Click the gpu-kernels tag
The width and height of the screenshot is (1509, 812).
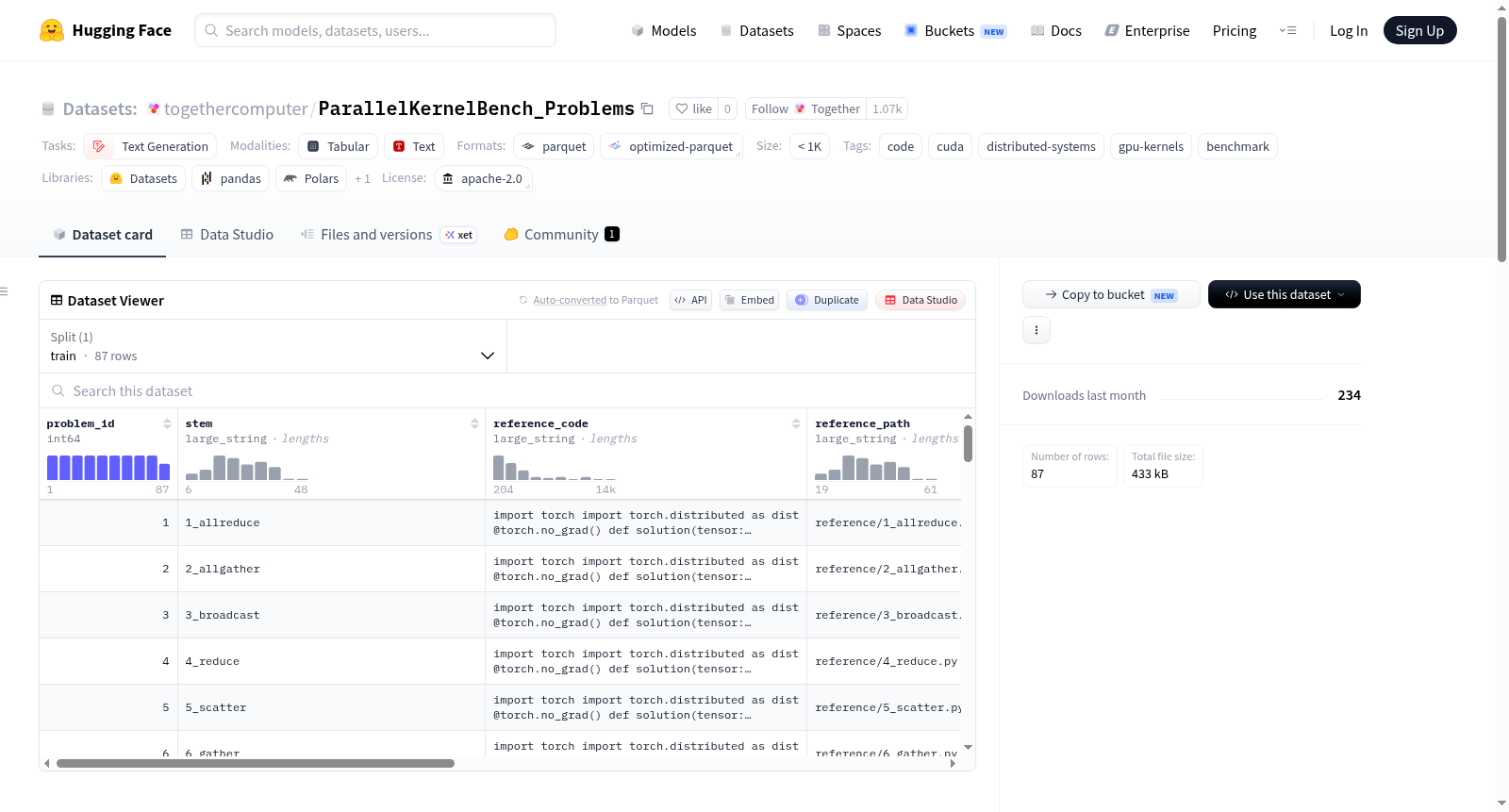tap(1151, 146)
